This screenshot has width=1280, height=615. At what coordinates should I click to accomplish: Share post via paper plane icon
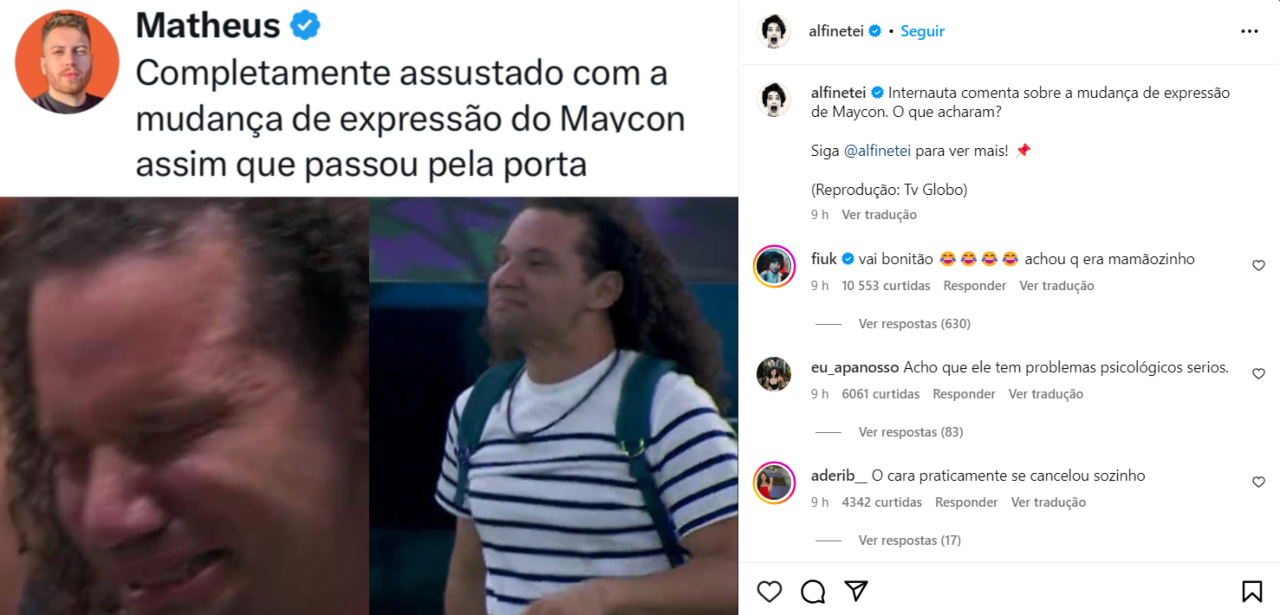coord(856,591)
